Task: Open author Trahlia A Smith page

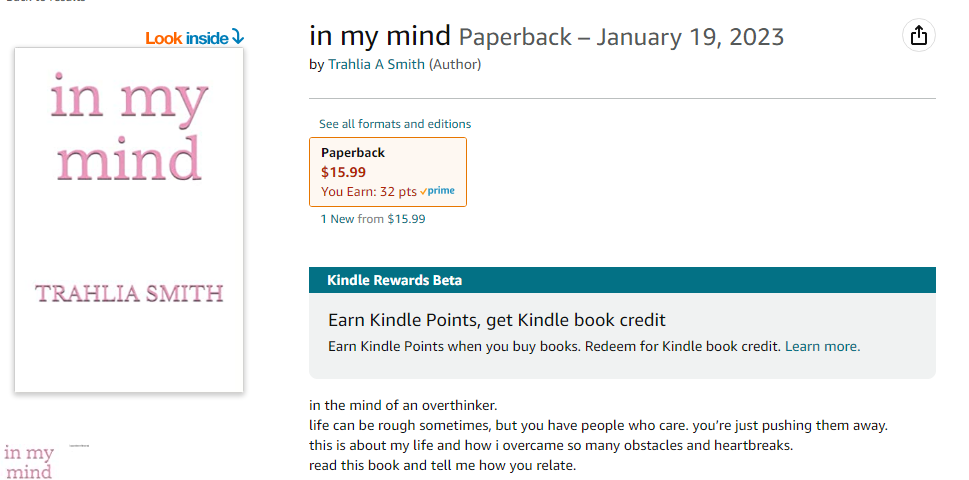Action: click(376, 64)
